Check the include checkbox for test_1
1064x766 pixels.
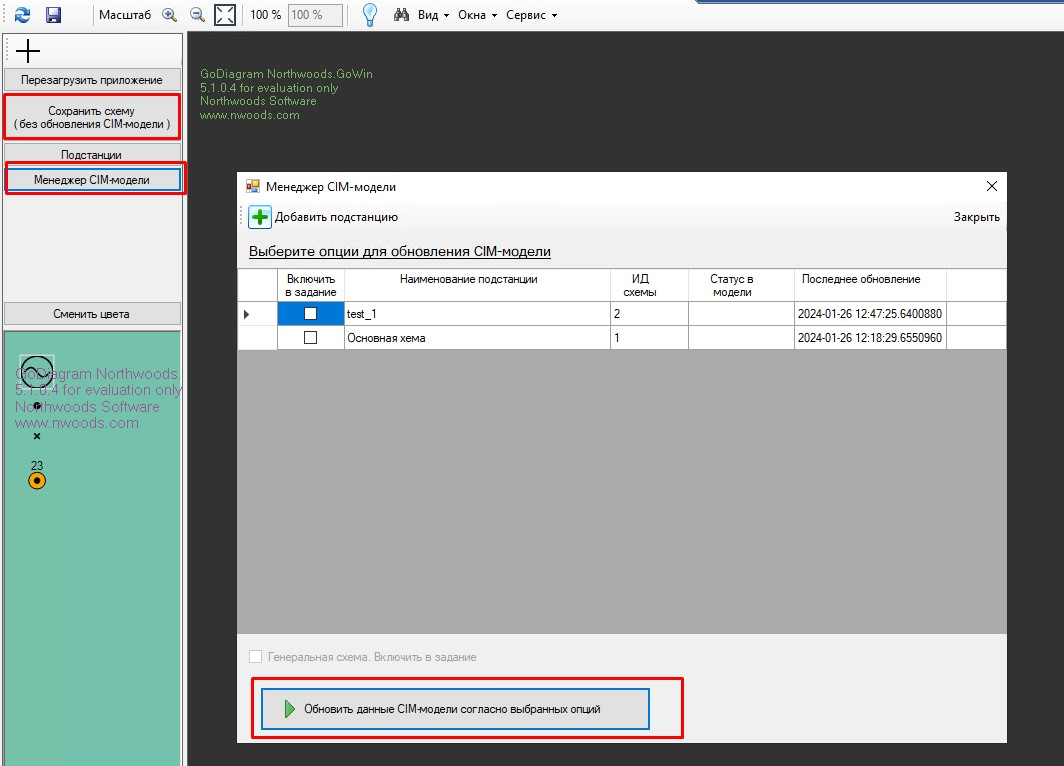(310, 314)
